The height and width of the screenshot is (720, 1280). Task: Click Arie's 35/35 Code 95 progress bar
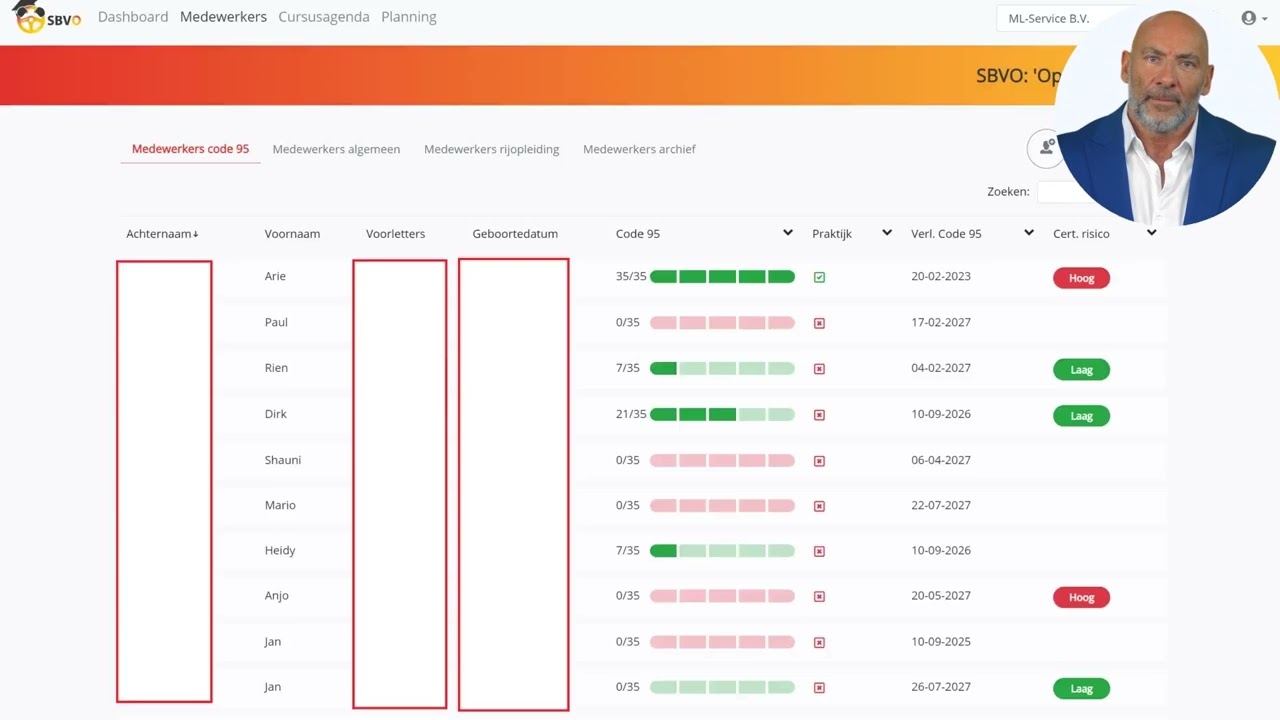pos(722,277)
